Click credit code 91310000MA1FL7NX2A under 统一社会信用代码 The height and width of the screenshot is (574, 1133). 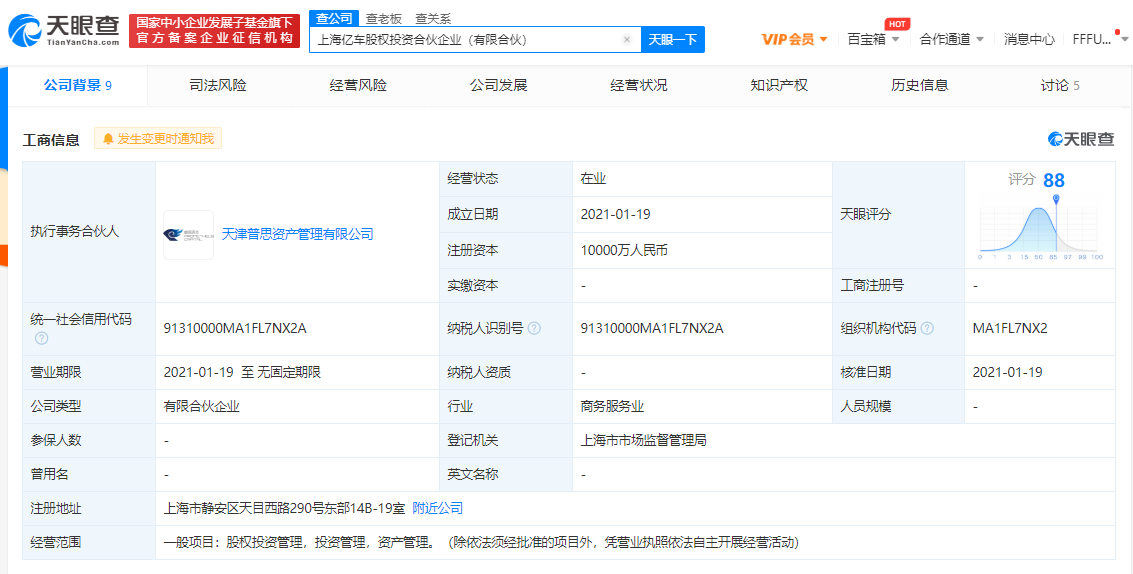(x=236, y=328)
